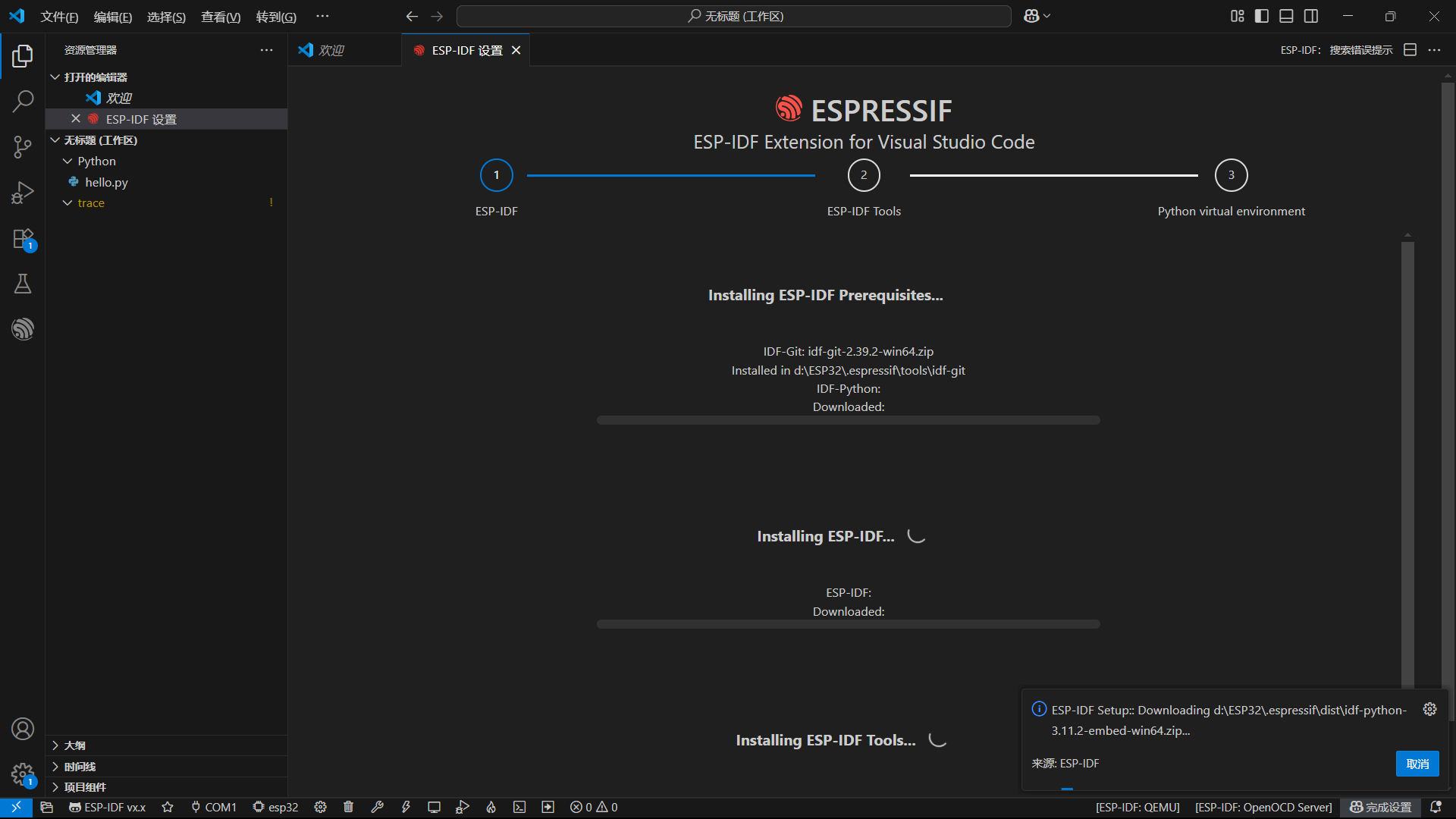Click the execute custom task icon
Image resolution: width=1456 pixels, height=819 pixels.
pyautogui.click(x=548, y=808)
